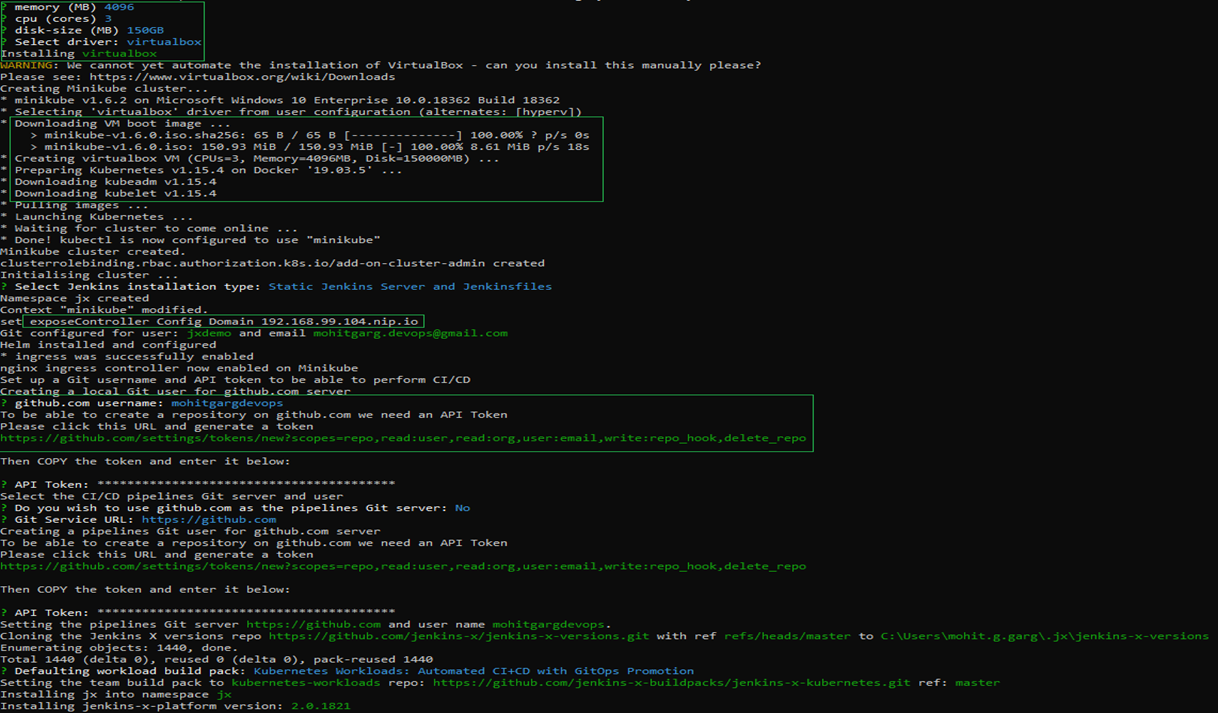
Task: Click the 'Creating virtualbox VM' line
Action: coord(250,159)
